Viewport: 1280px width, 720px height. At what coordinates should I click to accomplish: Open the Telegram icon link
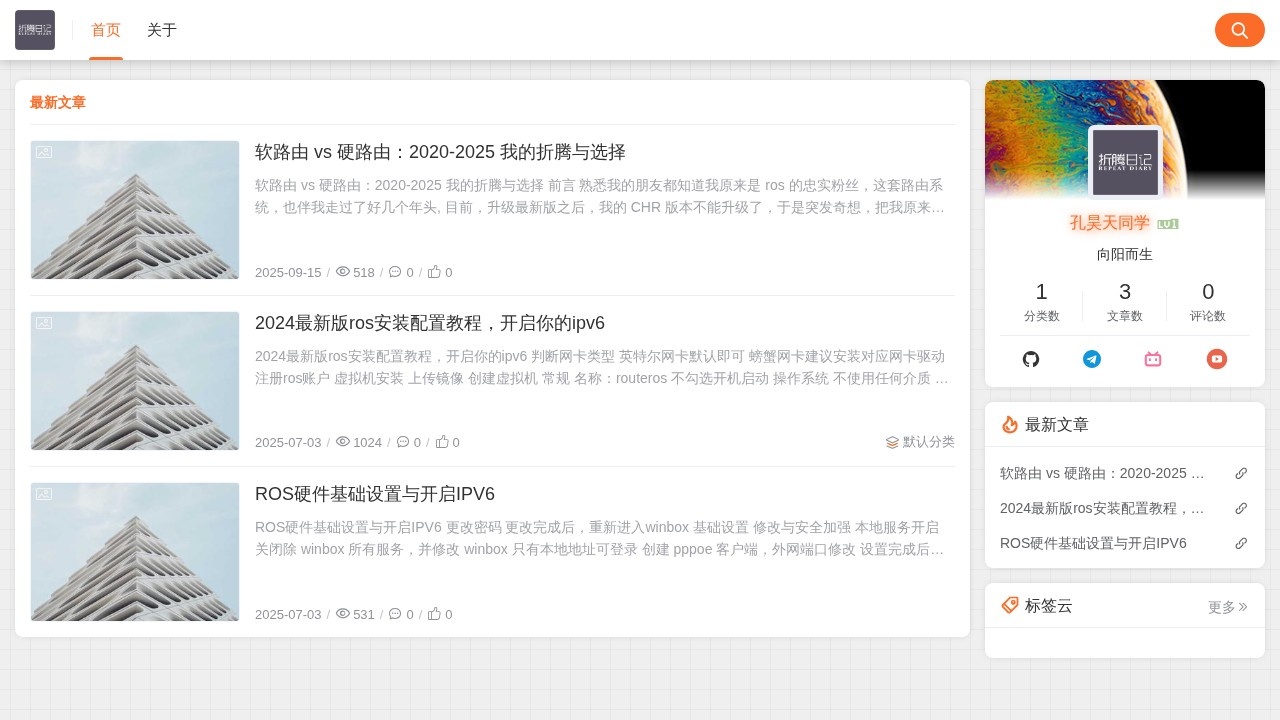[x=1092, y=359]
